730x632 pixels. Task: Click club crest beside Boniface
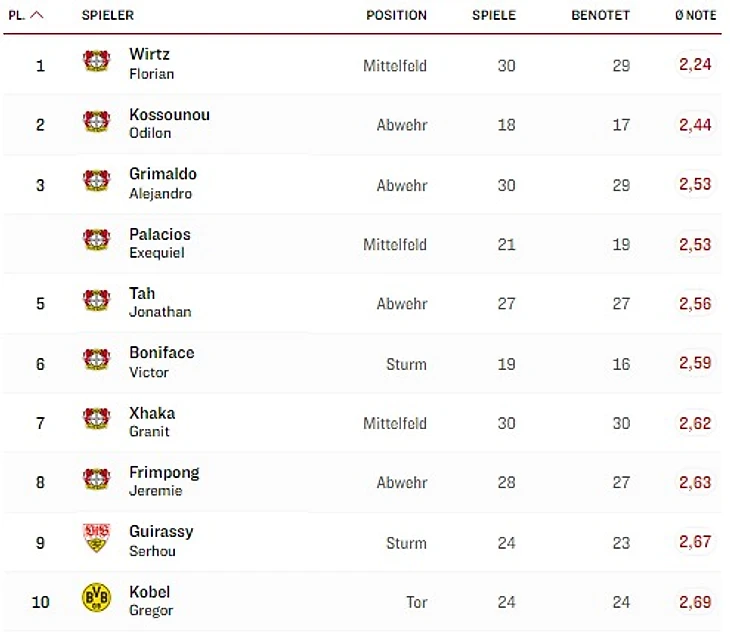(x=96, y=359)
